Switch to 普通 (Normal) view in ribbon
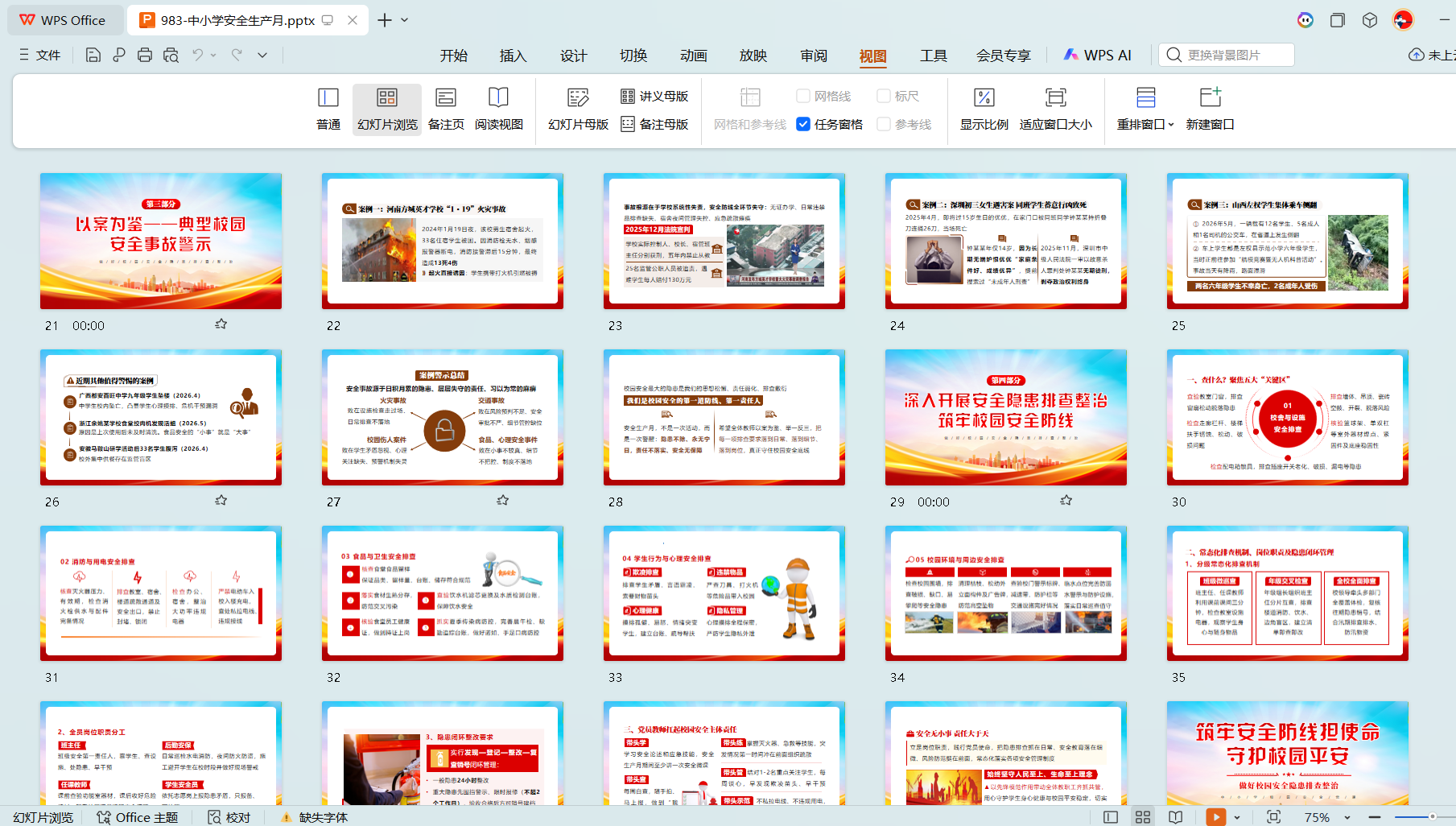 coord(328,109)
